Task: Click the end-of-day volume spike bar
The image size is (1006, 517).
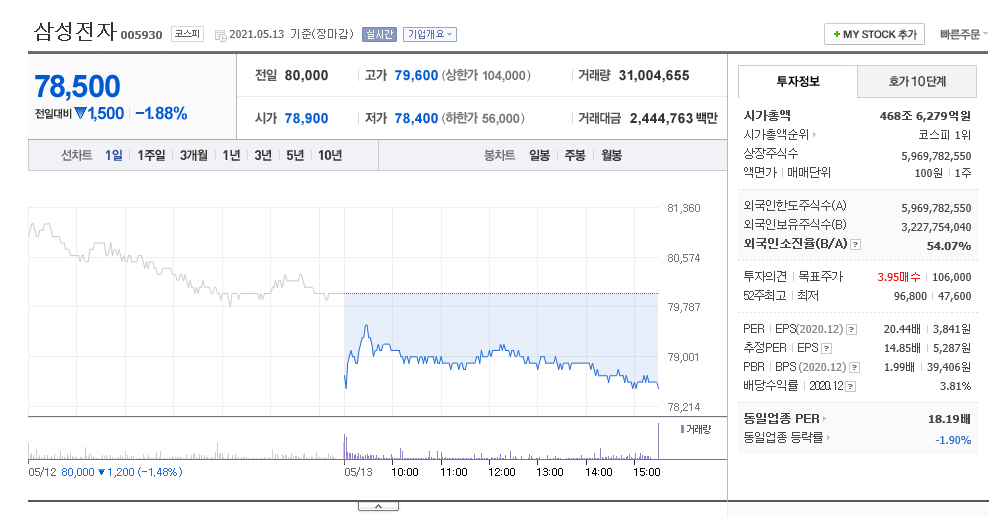Action: tap(658, 441)
